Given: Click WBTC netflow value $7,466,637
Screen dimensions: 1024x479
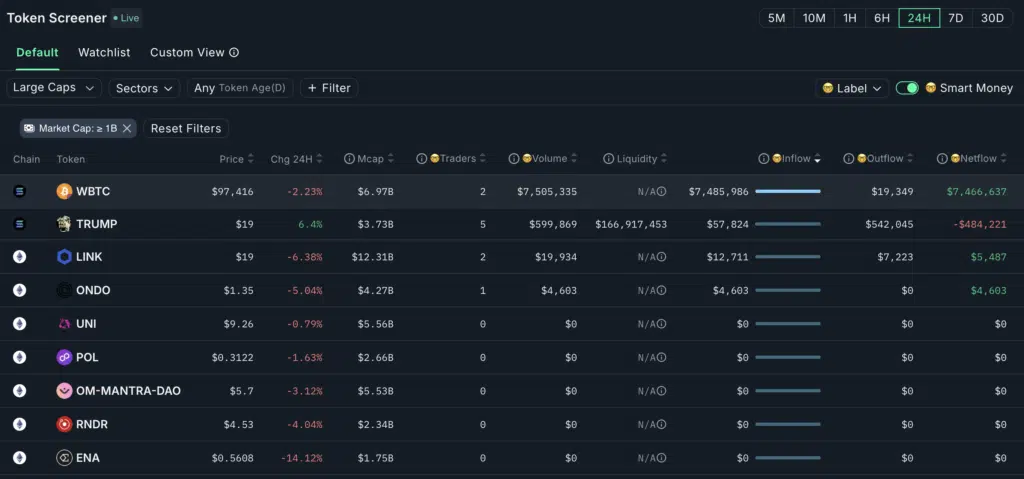Looking at the screenshot, I should [976, 191].
